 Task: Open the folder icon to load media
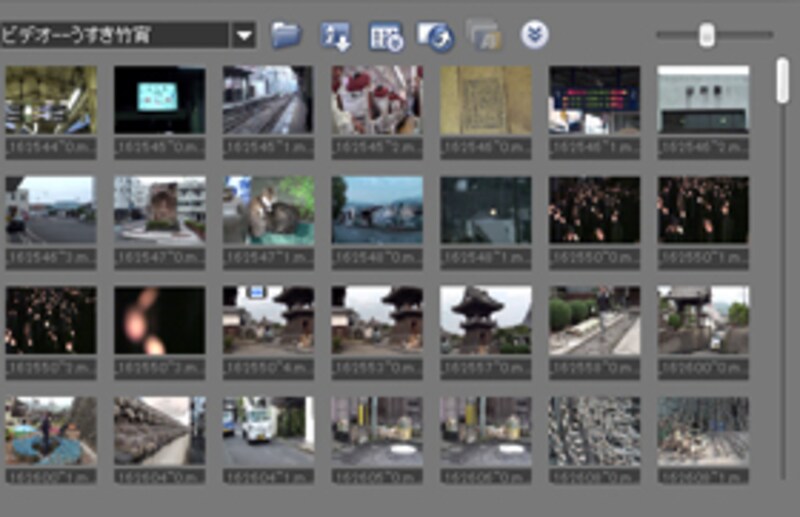pyautogui.click(x=286, y=35)
